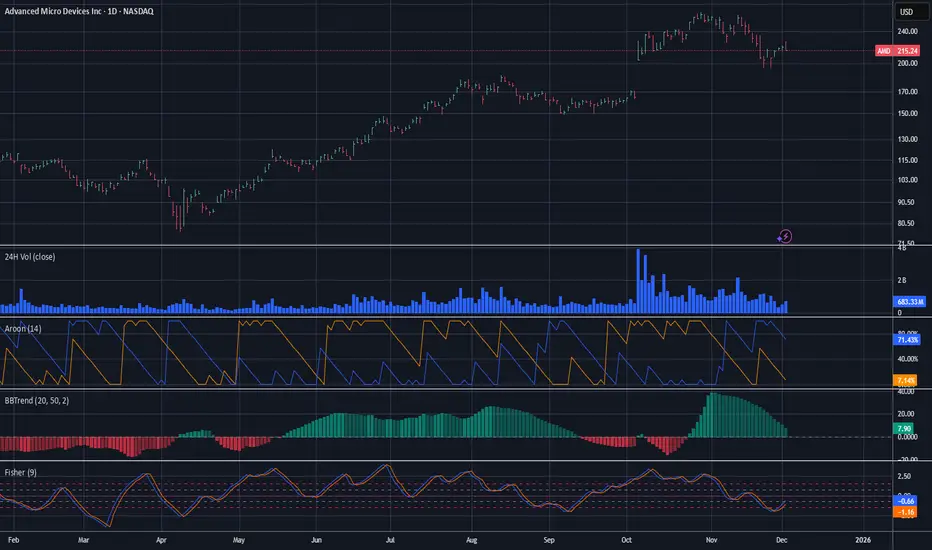
Task: Click the 200.00 price axis label
Action: point(908,63)
